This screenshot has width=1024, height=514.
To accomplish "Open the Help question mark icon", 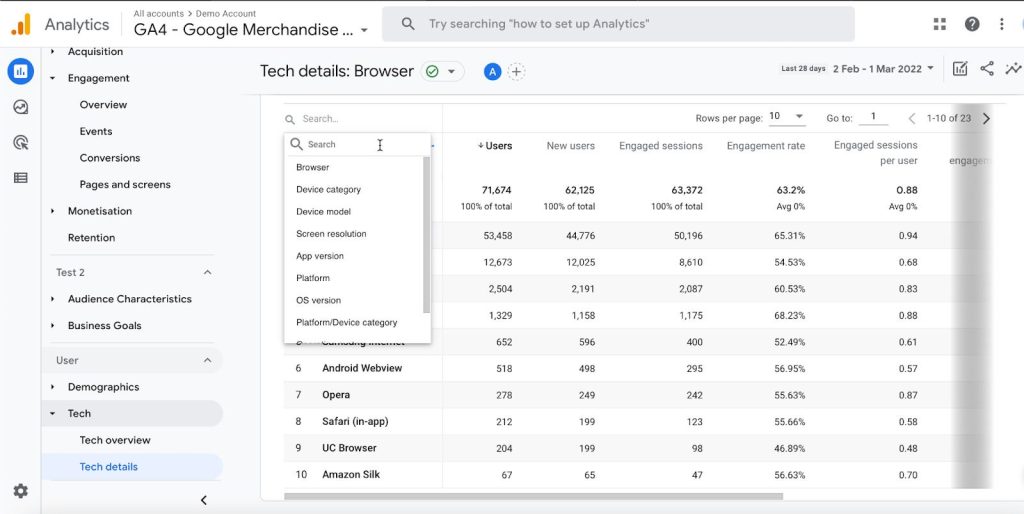I will tap(972, 24).
